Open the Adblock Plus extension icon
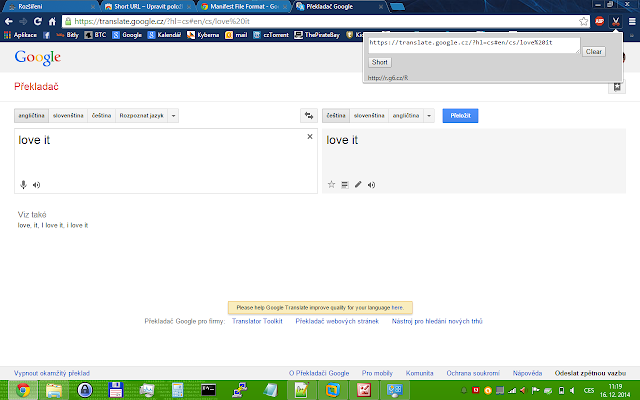Image resolution: width=640 pixels, height=400 pixels. coord(599,21)
